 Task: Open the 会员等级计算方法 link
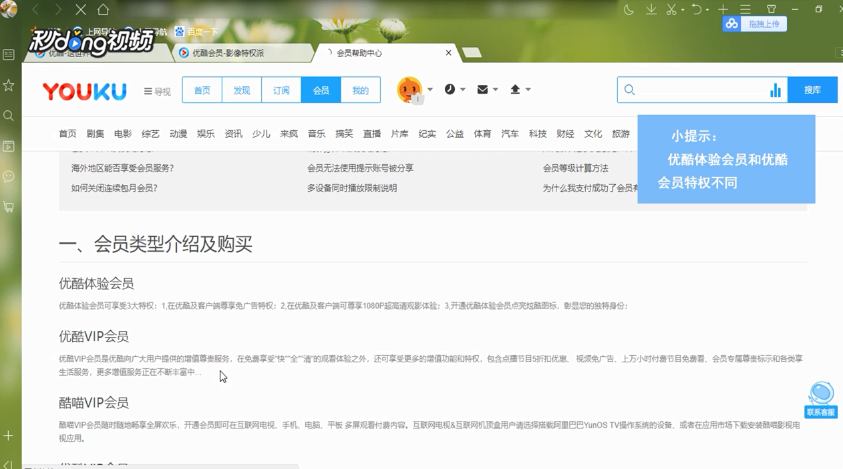click(576, 168)
